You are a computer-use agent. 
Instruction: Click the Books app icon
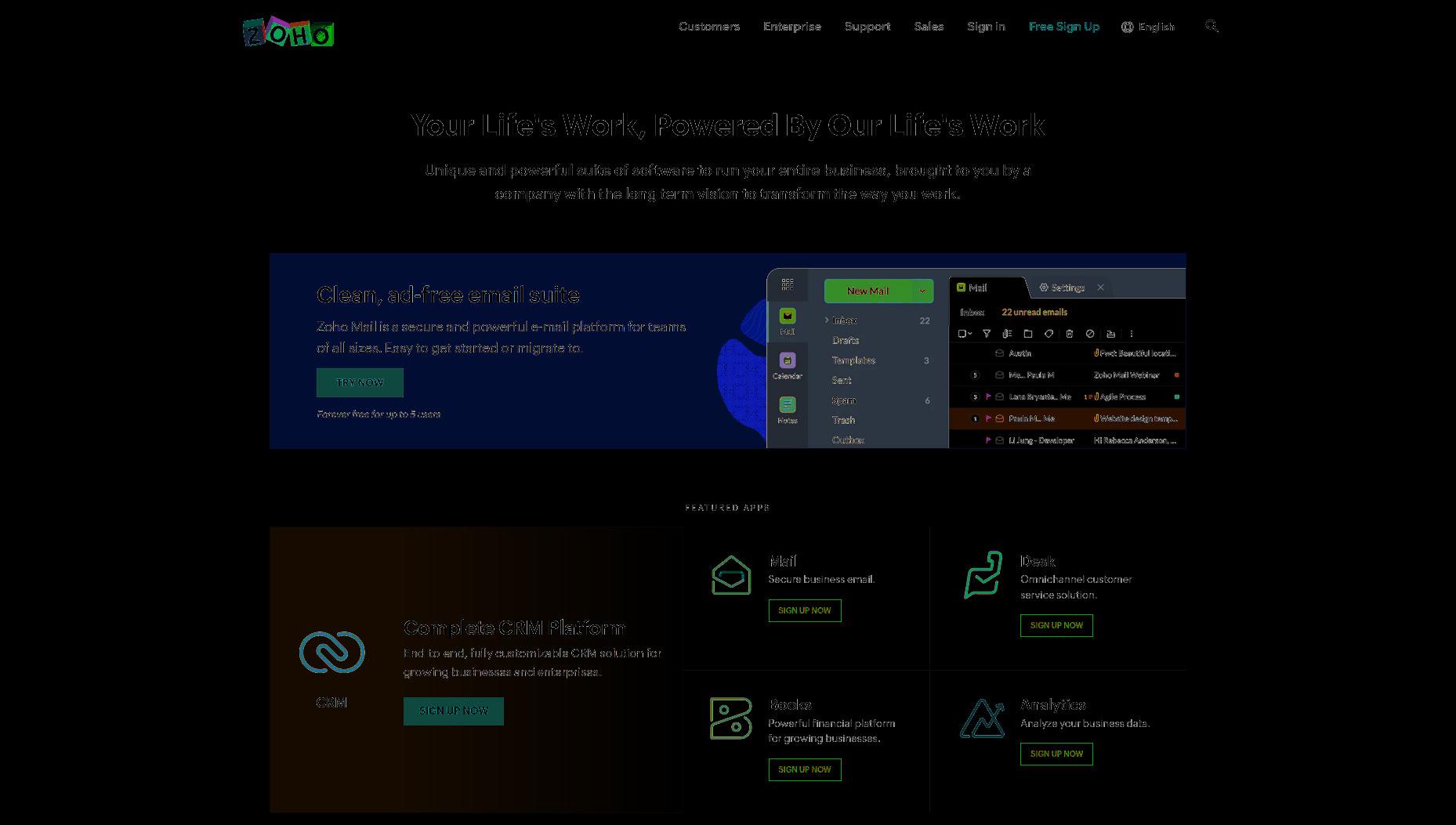[730, 718]
